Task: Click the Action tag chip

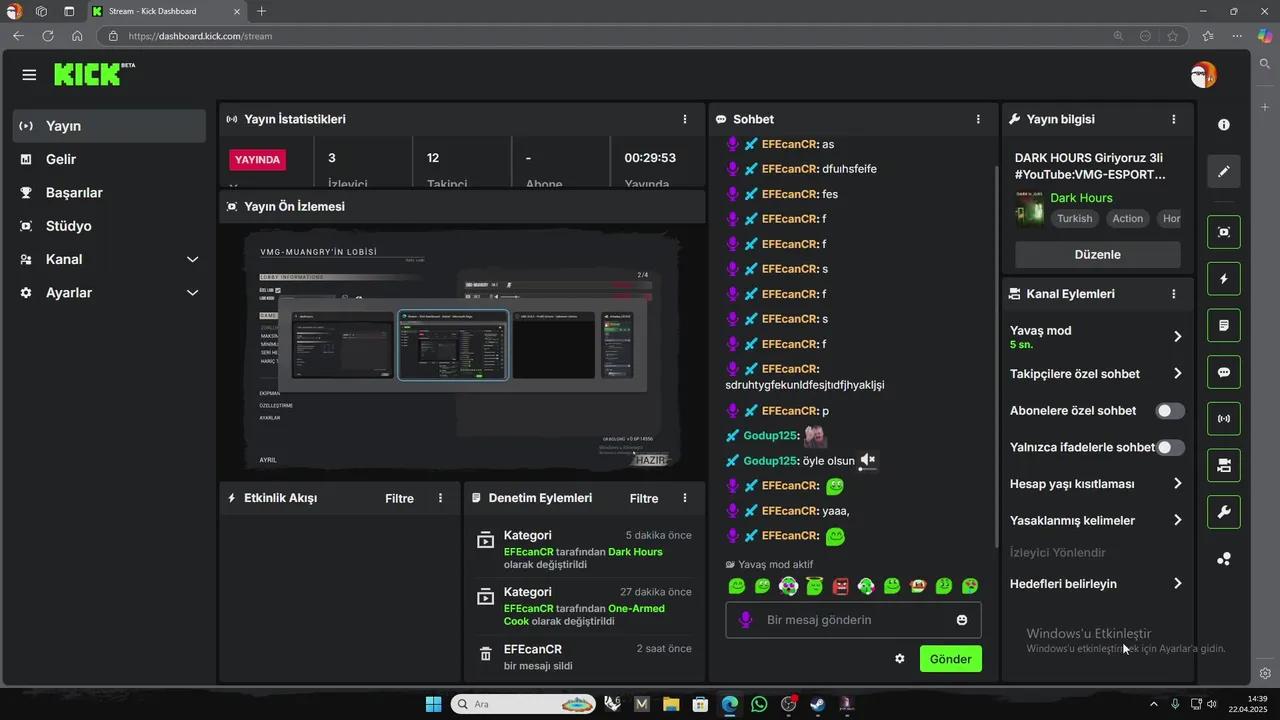Action: click(1127, 219)
